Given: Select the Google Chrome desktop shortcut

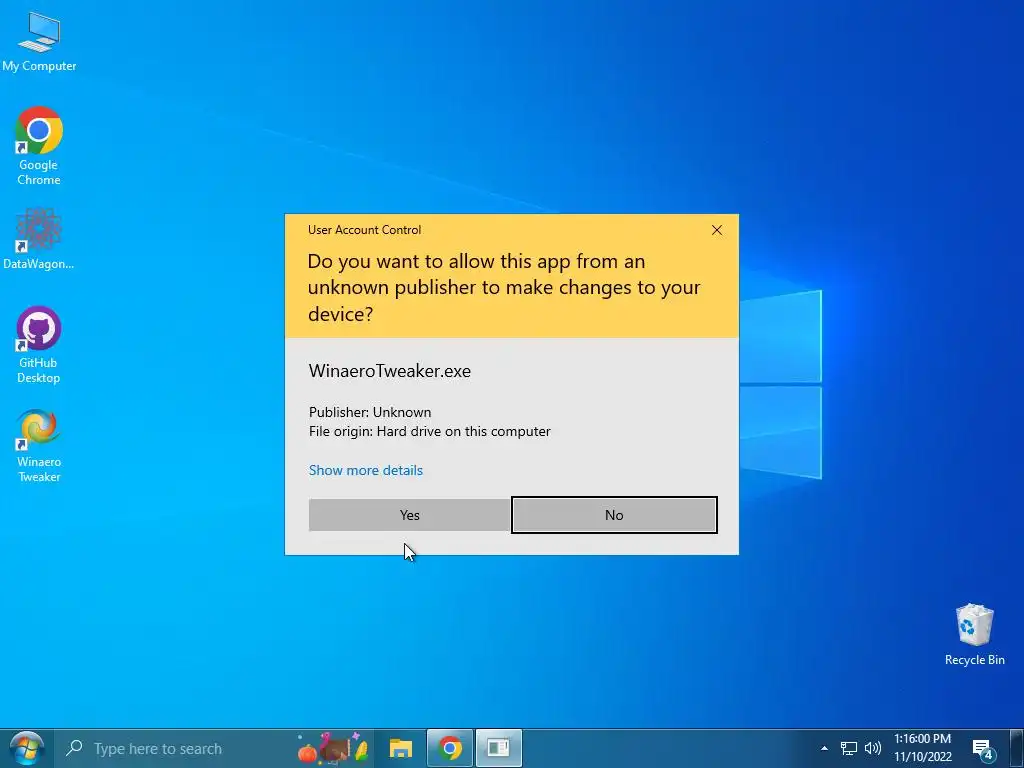Looking at the screenshot, I should (39, 146).
